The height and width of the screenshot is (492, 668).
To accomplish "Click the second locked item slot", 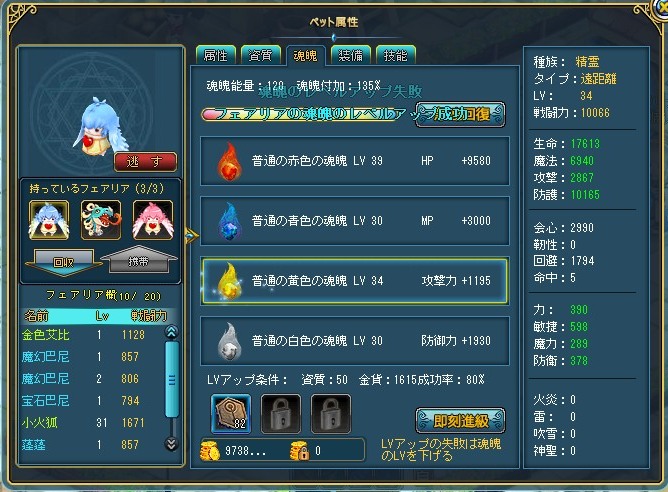I will coord(331,414).
